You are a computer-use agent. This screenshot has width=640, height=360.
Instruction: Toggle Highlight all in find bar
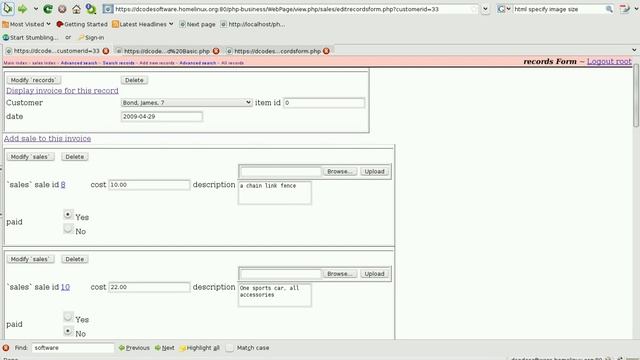pos(200,348)
